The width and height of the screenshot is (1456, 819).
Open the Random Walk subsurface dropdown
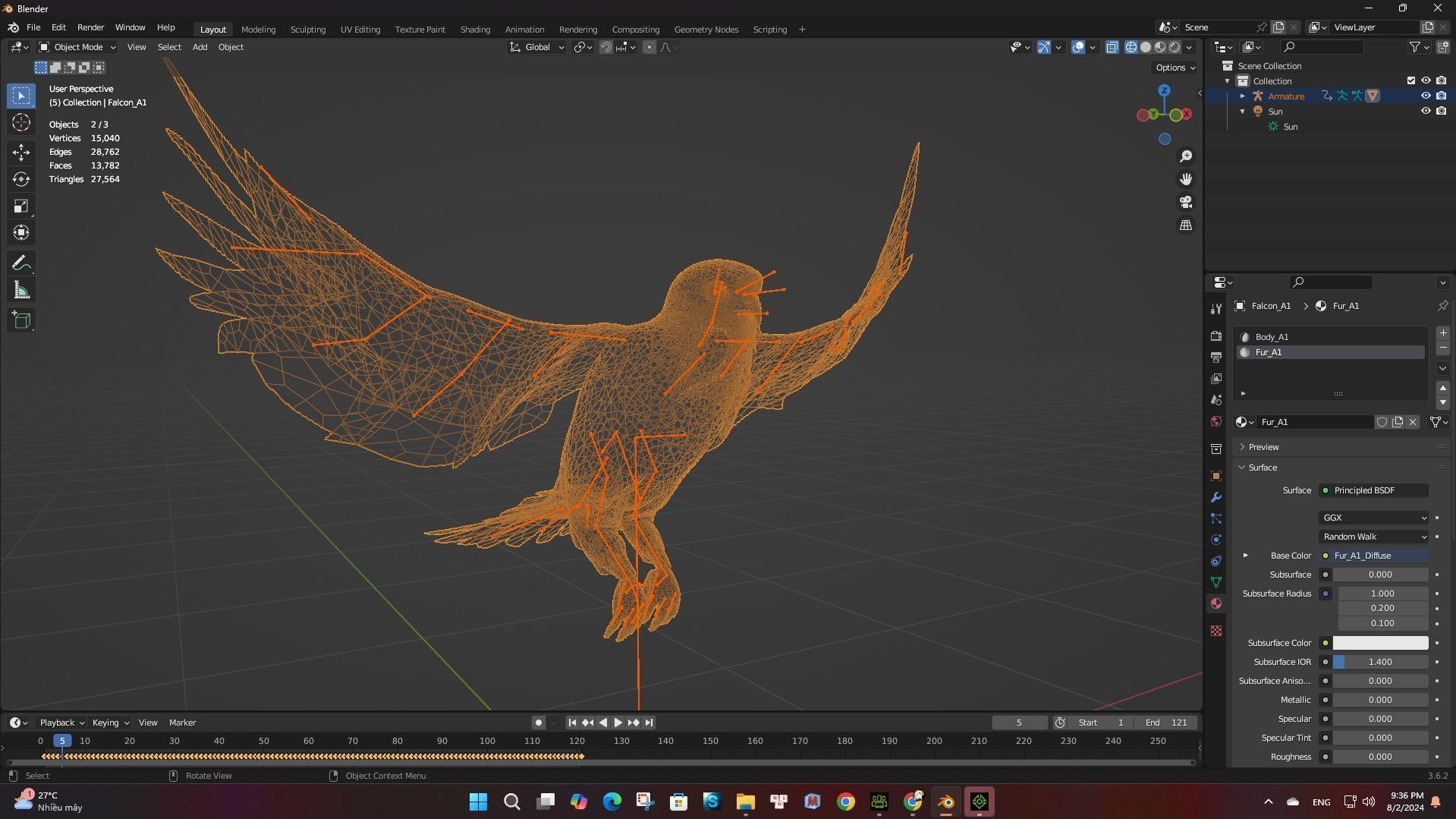point(1373,537)
